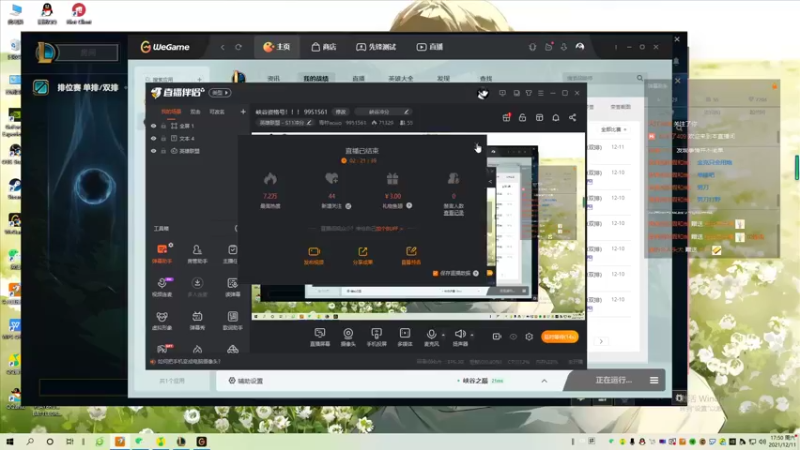Click 发布视频 in the stream-ended dialog
The image size is (800, 450).
coord(314,256)
